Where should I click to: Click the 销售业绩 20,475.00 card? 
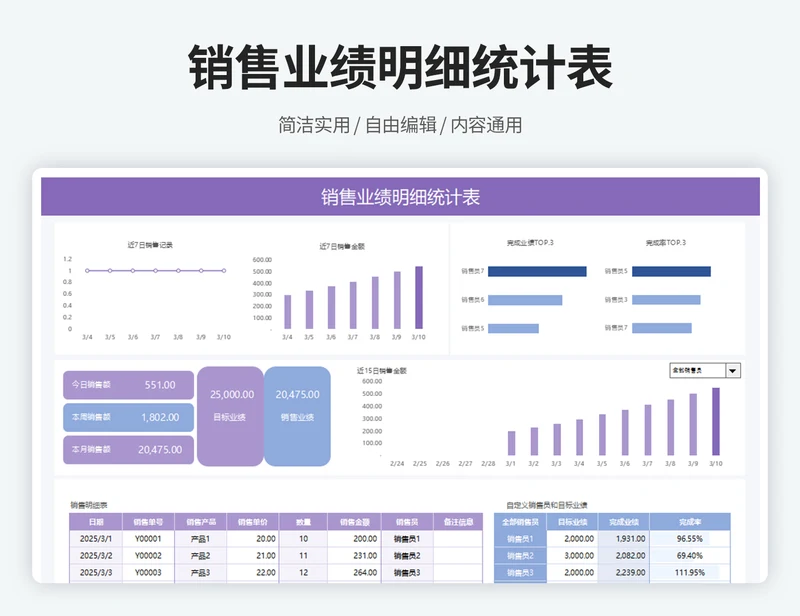point(297,416)
